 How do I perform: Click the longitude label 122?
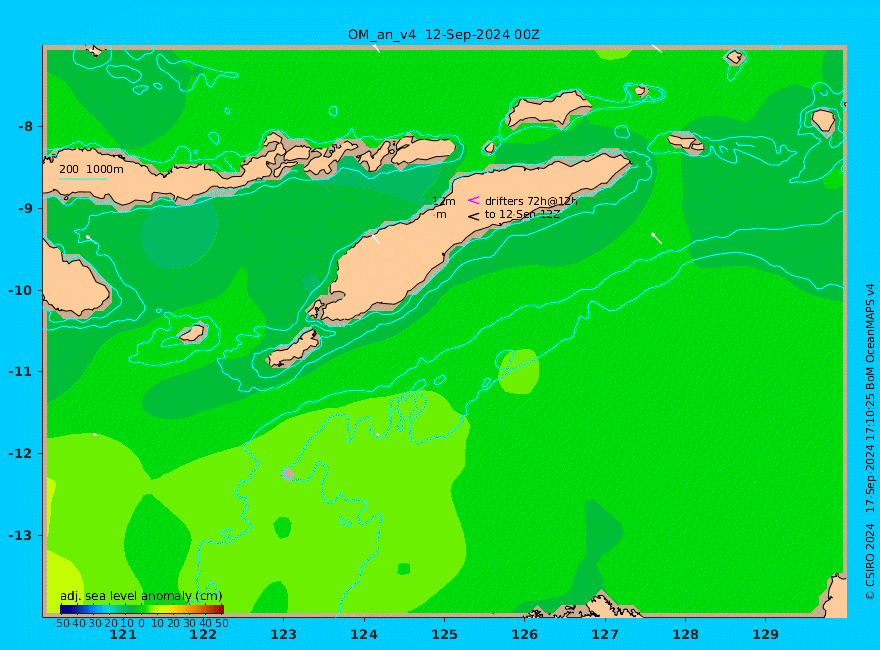coord(203,634)
